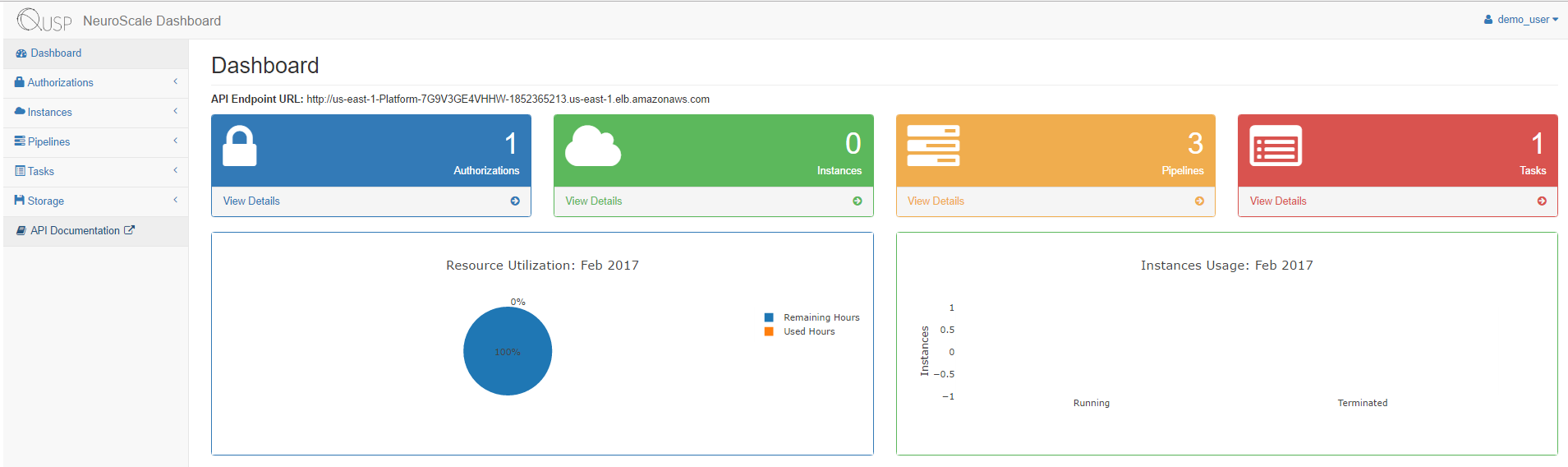Select Authorizations in the sidebar
The height and width of the screenshot is (467, 1568).
96,83
